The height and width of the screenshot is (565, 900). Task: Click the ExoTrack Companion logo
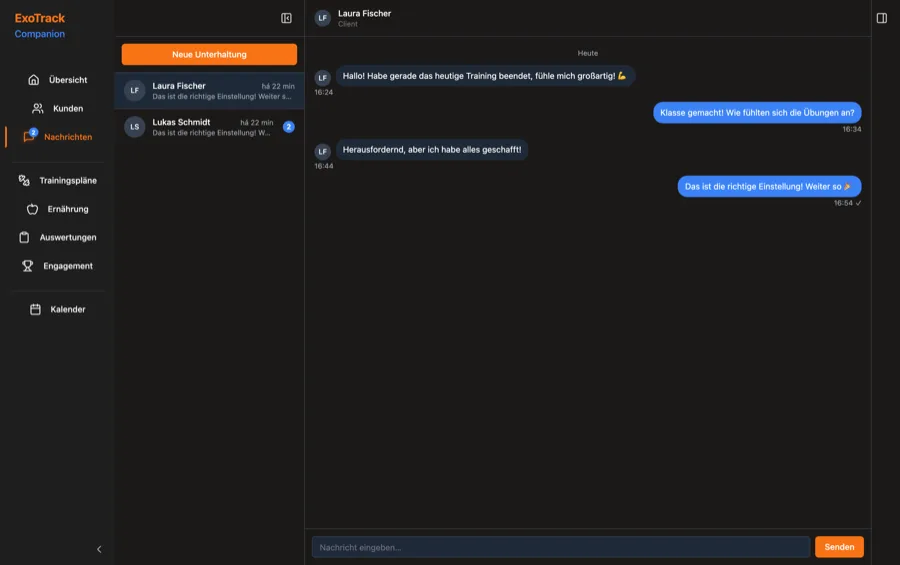(40, 26)
